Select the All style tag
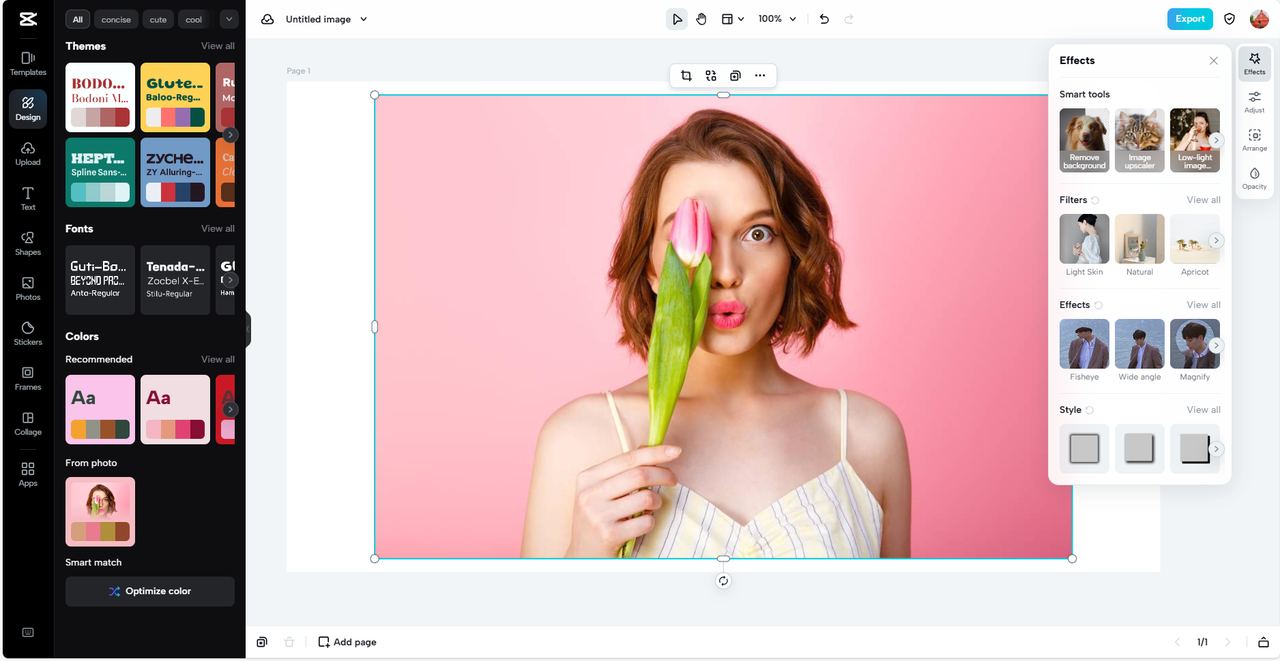 78,19
